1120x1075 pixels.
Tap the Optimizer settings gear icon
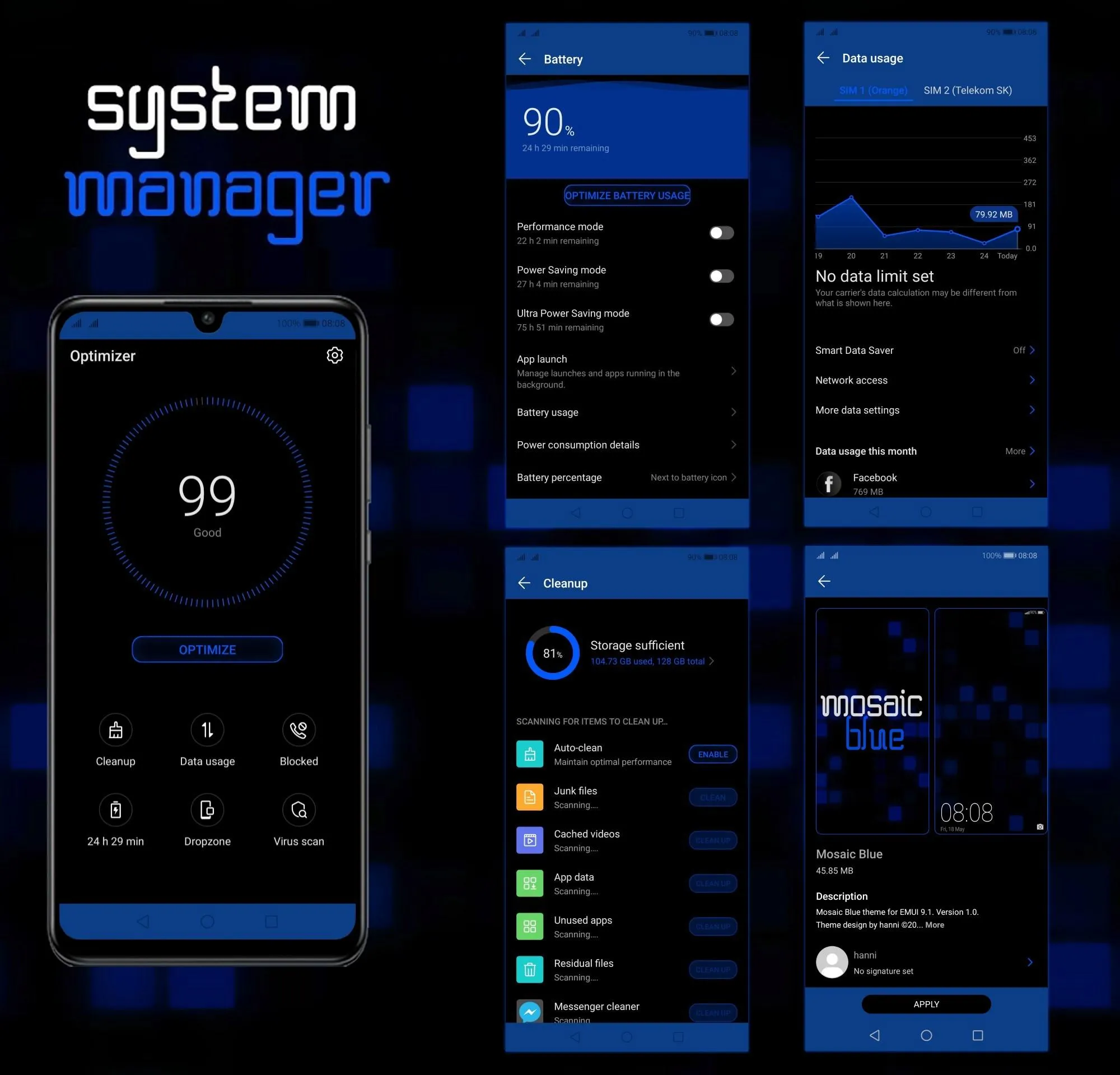[335, 355]
